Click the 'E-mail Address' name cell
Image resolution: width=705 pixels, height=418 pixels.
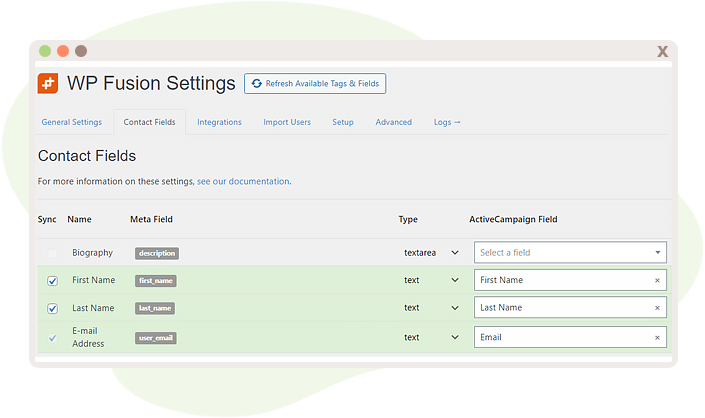[x=88, y=337]
